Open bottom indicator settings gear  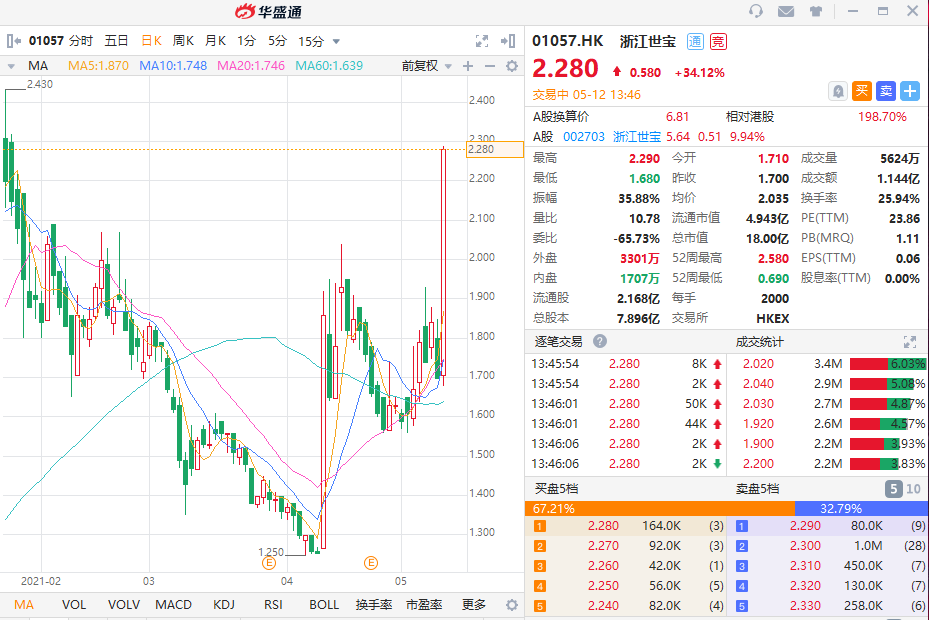coord(512,605)
